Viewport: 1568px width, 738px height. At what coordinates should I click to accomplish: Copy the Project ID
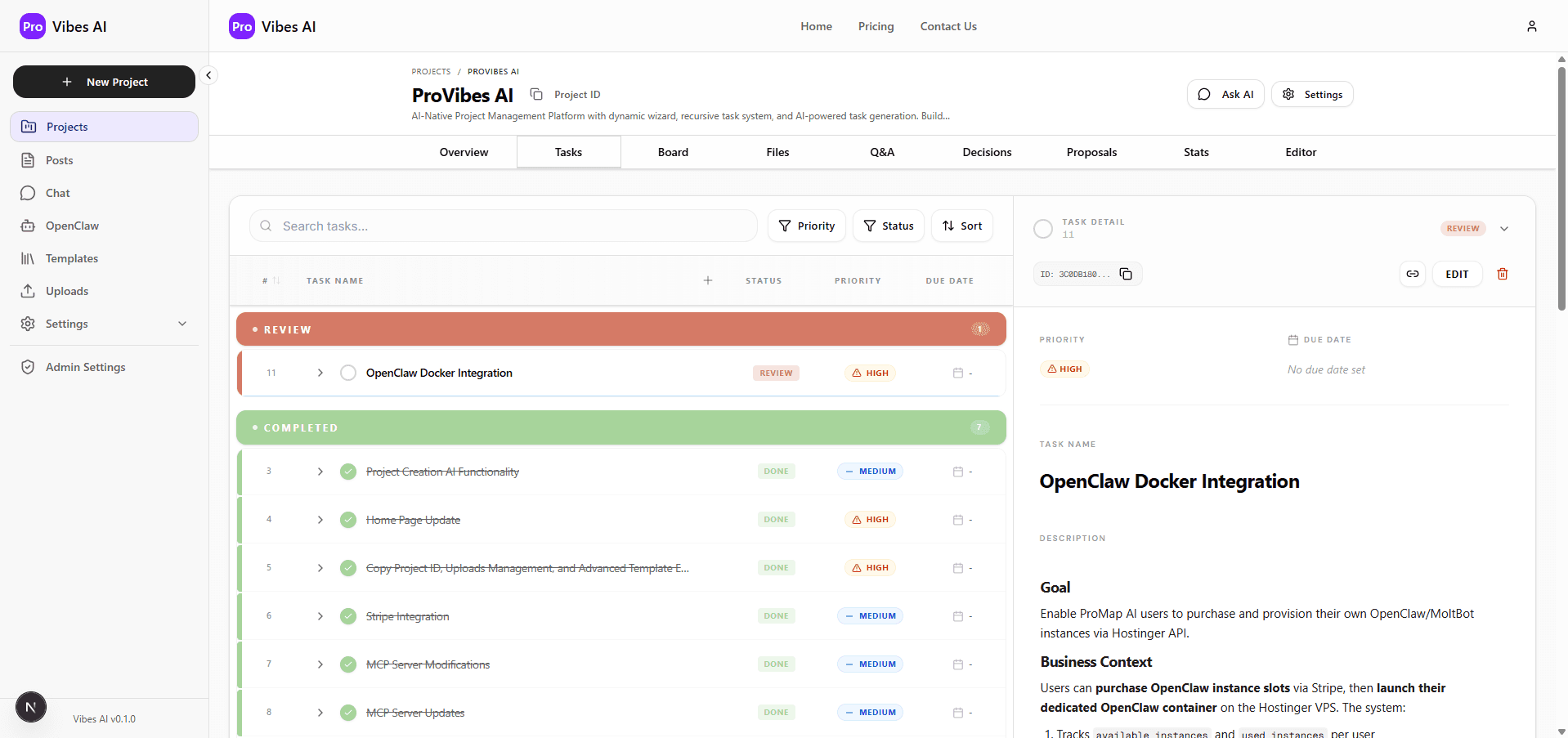[x=537, y=94]
